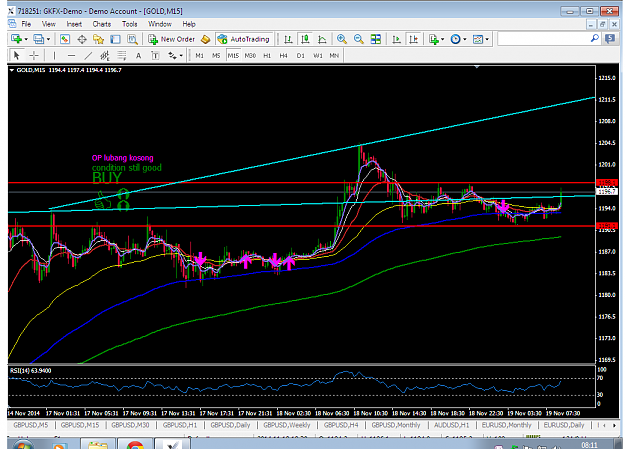Open the MetaEditor book icon

pos(205,39)
